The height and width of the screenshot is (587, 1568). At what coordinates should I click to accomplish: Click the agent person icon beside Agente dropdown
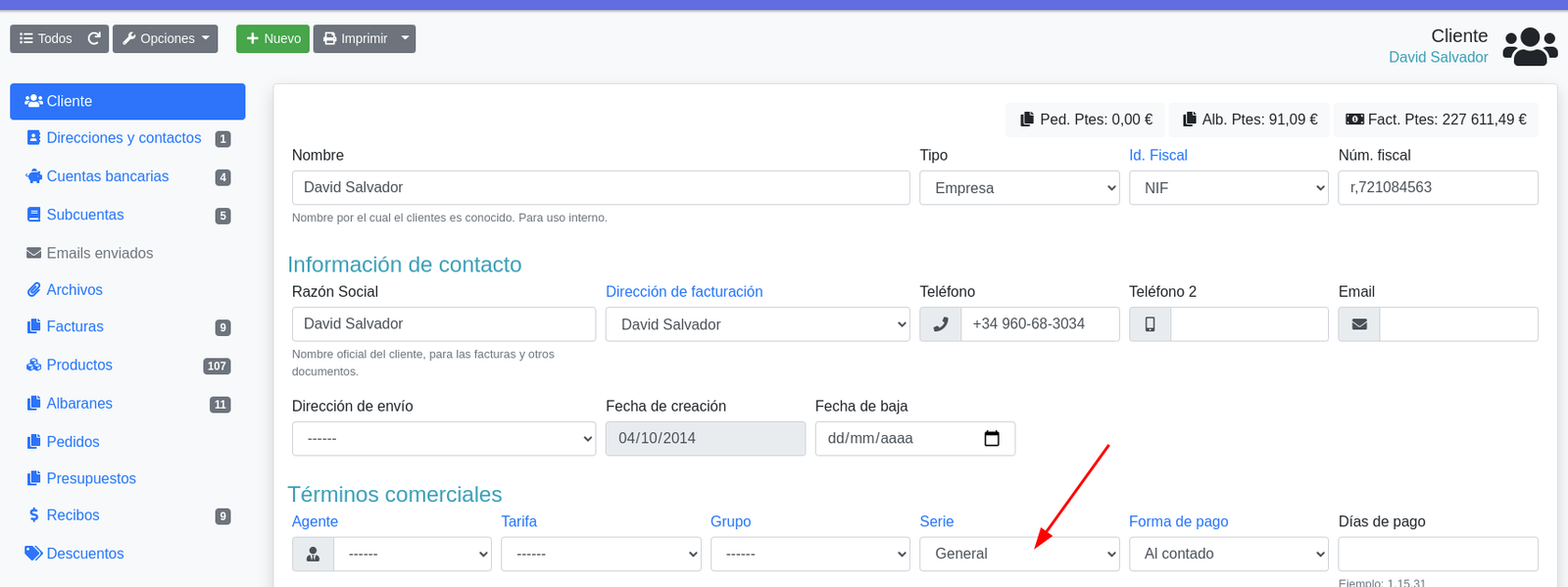pyautogui.click(x=314, y=554)
